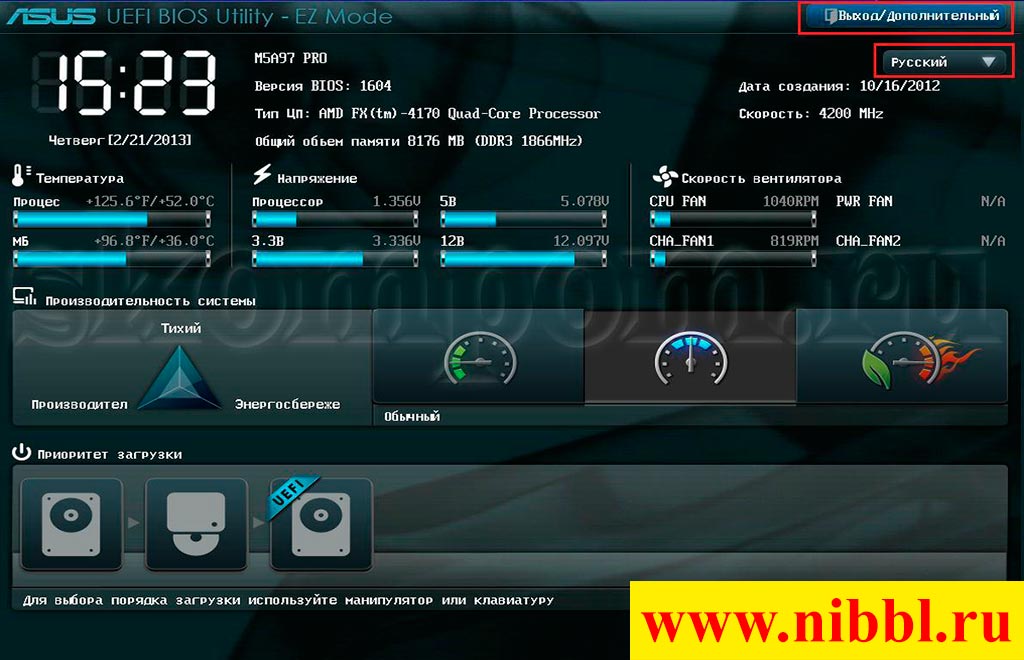Click the 5В voltage bar
Screen dimensions: 1024x660
click(x=524, y=219)
